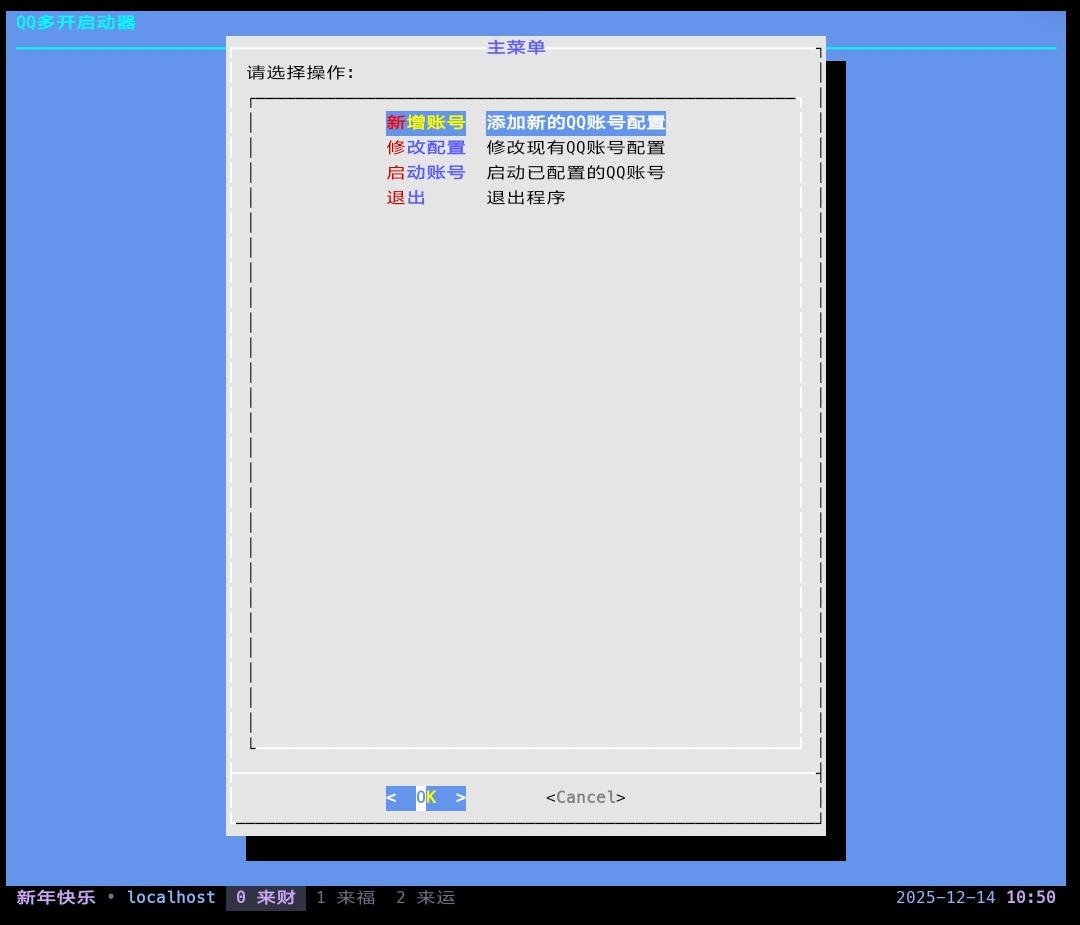Select the 启动账号 option
This screenshot has height=925, width=1080.
point(426,173)
